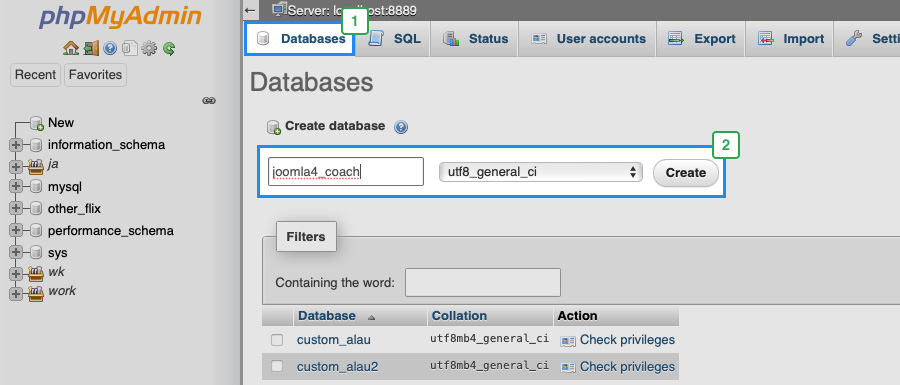Click information_schema database cylinder icon

pyautogui.click(x=36, y=145)
